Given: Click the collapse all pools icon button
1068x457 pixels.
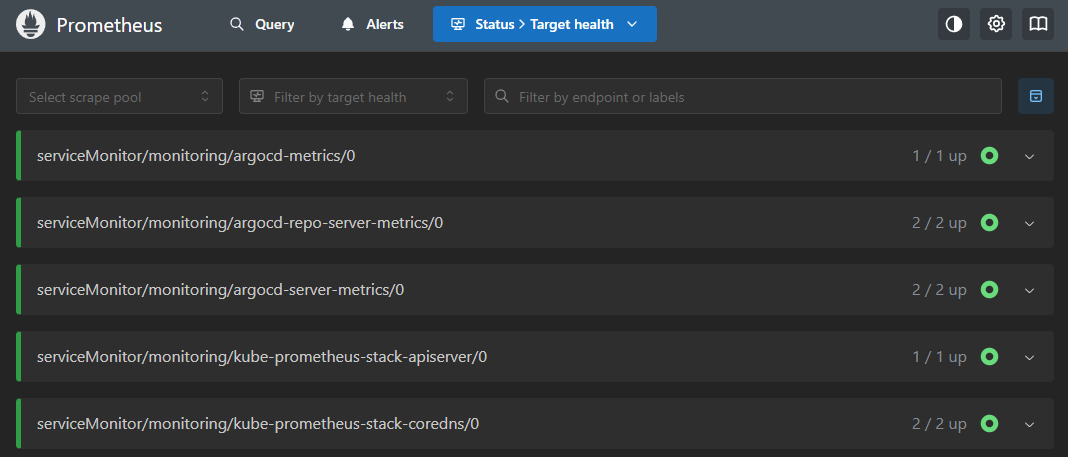Looking at the screenshot, I should [x=1036, y=97].
